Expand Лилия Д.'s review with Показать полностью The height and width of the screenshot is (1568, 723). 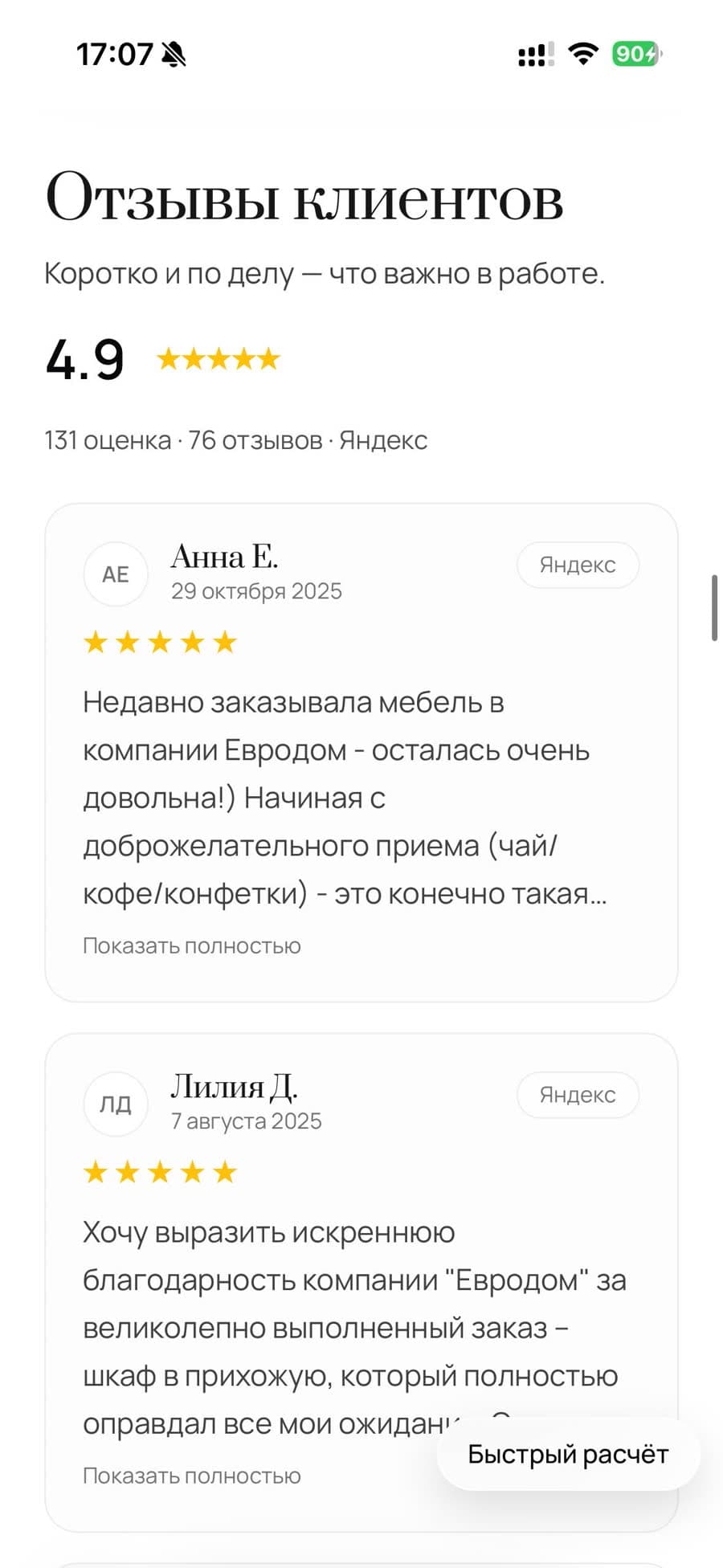[x=190, y=1475]
